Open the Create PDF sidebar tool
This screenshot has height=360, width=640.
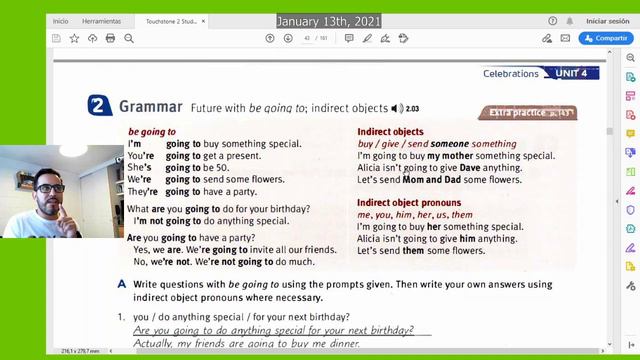[x=631, y=115]
